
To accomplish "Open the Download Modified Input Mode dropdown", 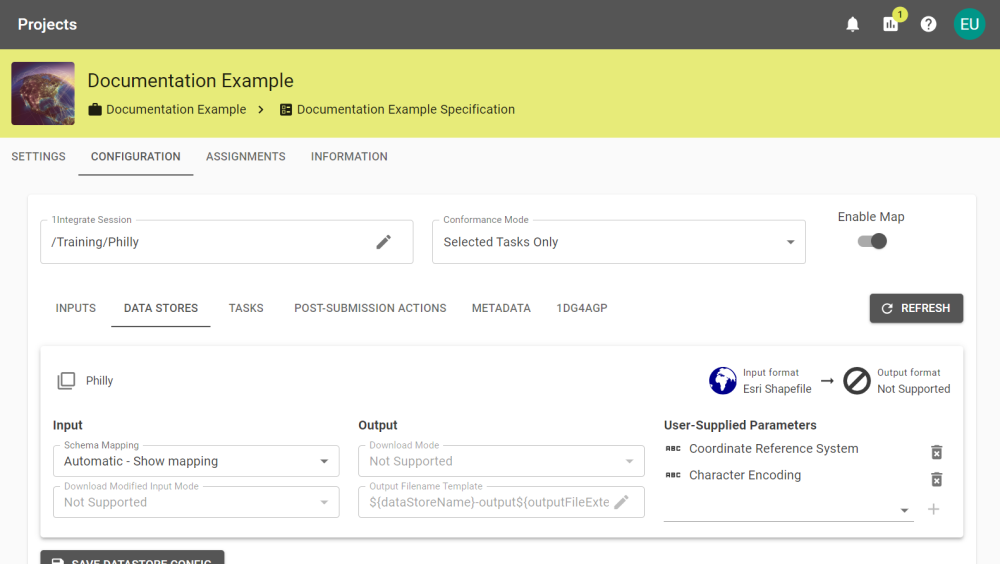I will click(x=196, y=502).
